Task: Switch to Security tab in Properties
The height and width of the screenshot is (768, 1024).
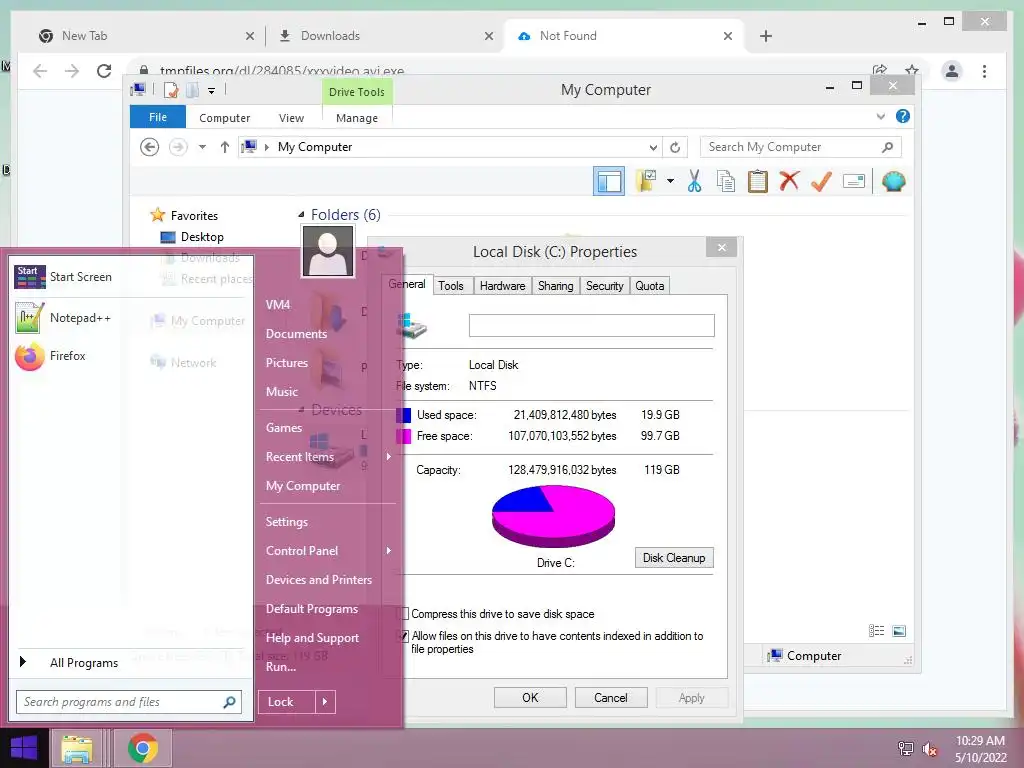Action: (x=605, y=286)
